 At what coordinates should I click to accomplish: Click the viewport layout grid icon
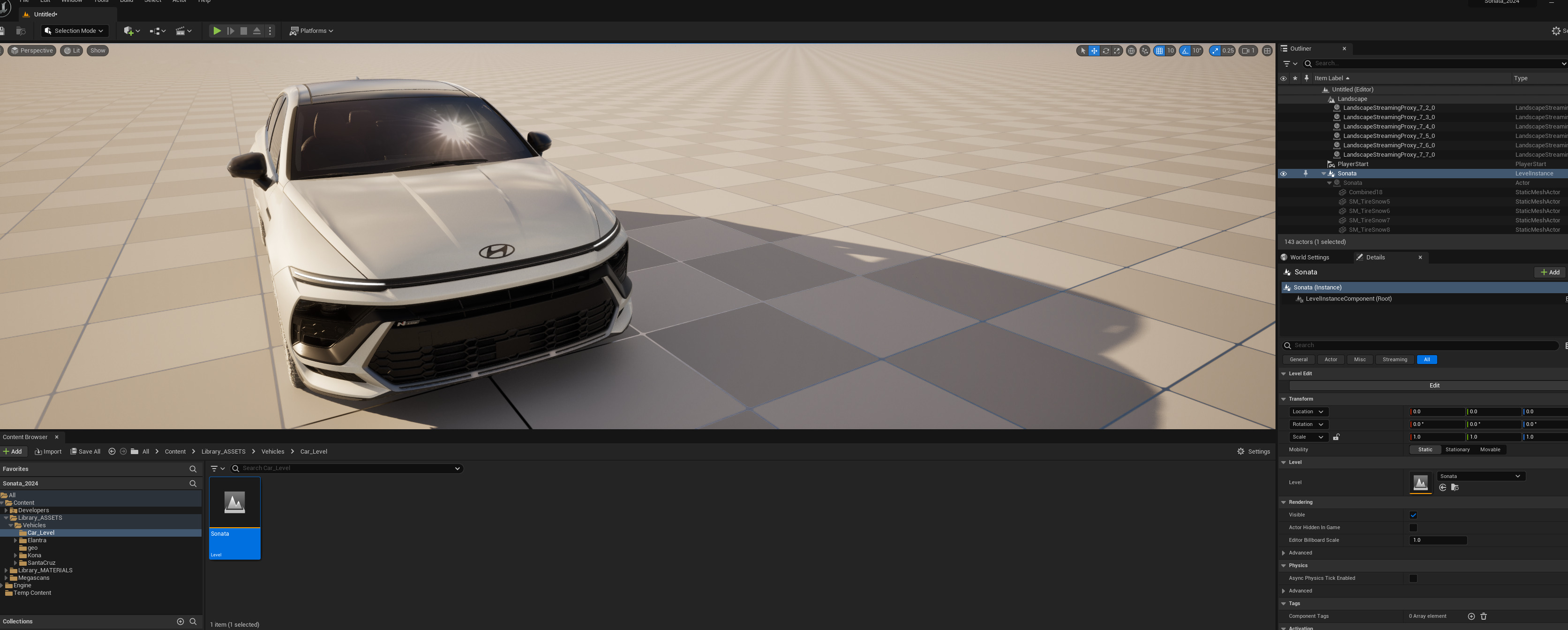pyautogui.click(x=1267, y=51)
